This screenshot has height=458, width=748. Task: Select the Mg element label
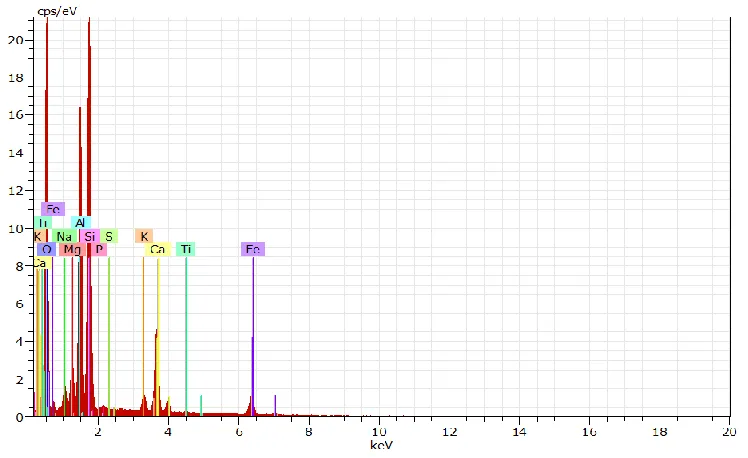(x=73, y=249)
